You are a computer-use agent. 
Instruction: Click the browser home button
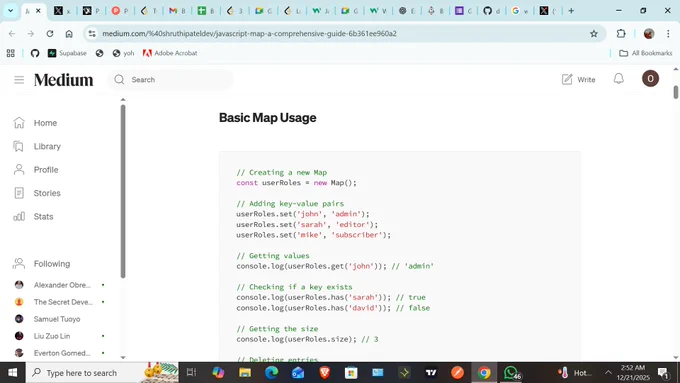[x=69, y=33]
